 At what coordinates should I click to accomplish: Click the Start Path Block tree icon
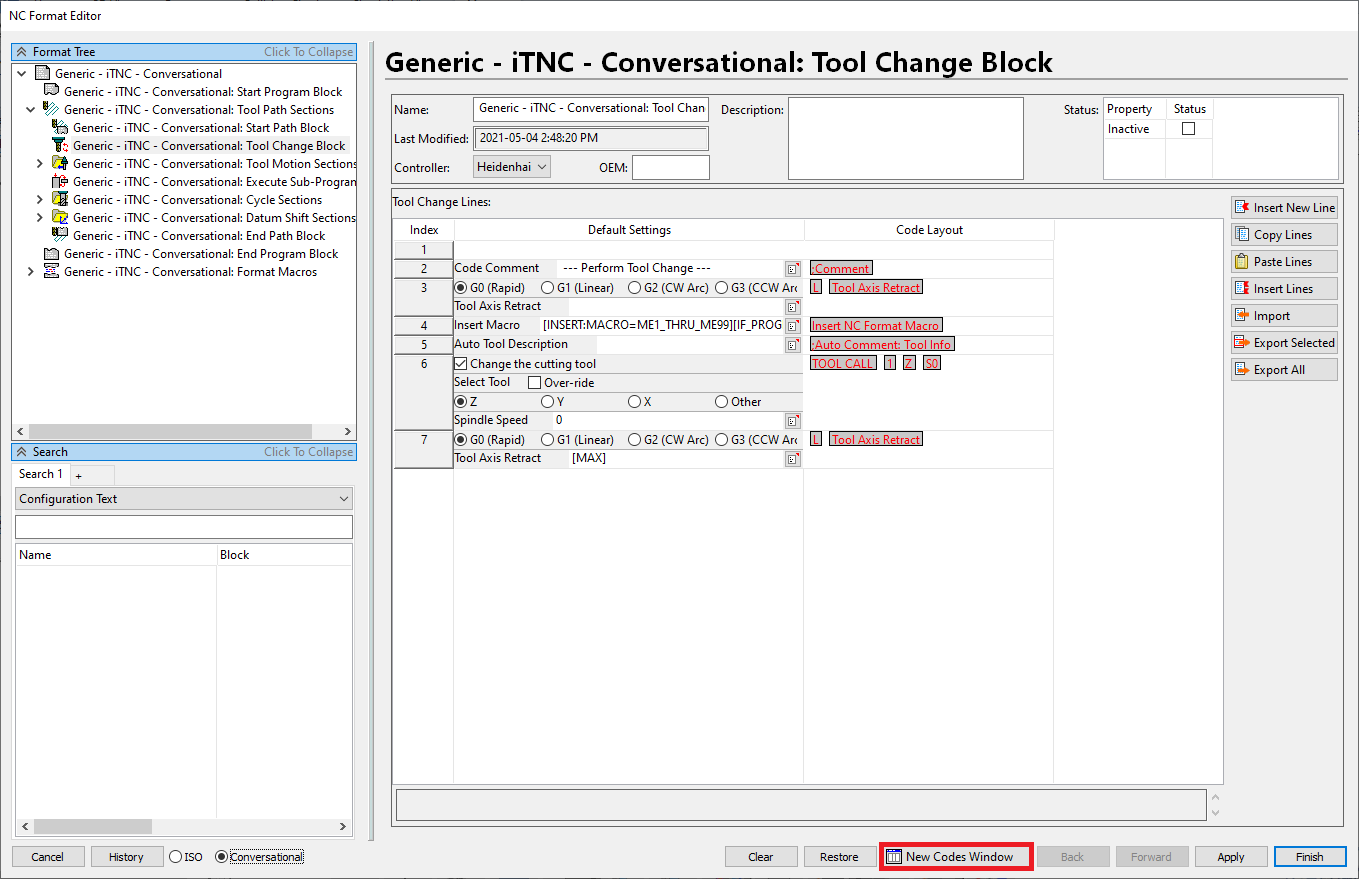pos(60,127)
